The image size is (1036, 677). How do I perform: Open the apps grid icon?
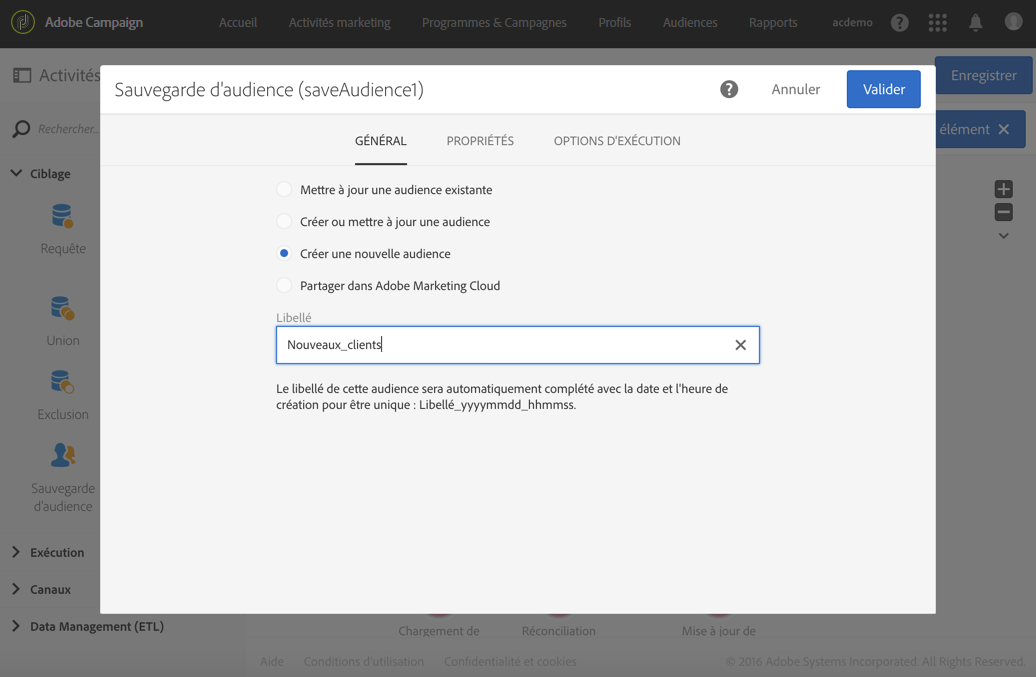click(937, 22)
